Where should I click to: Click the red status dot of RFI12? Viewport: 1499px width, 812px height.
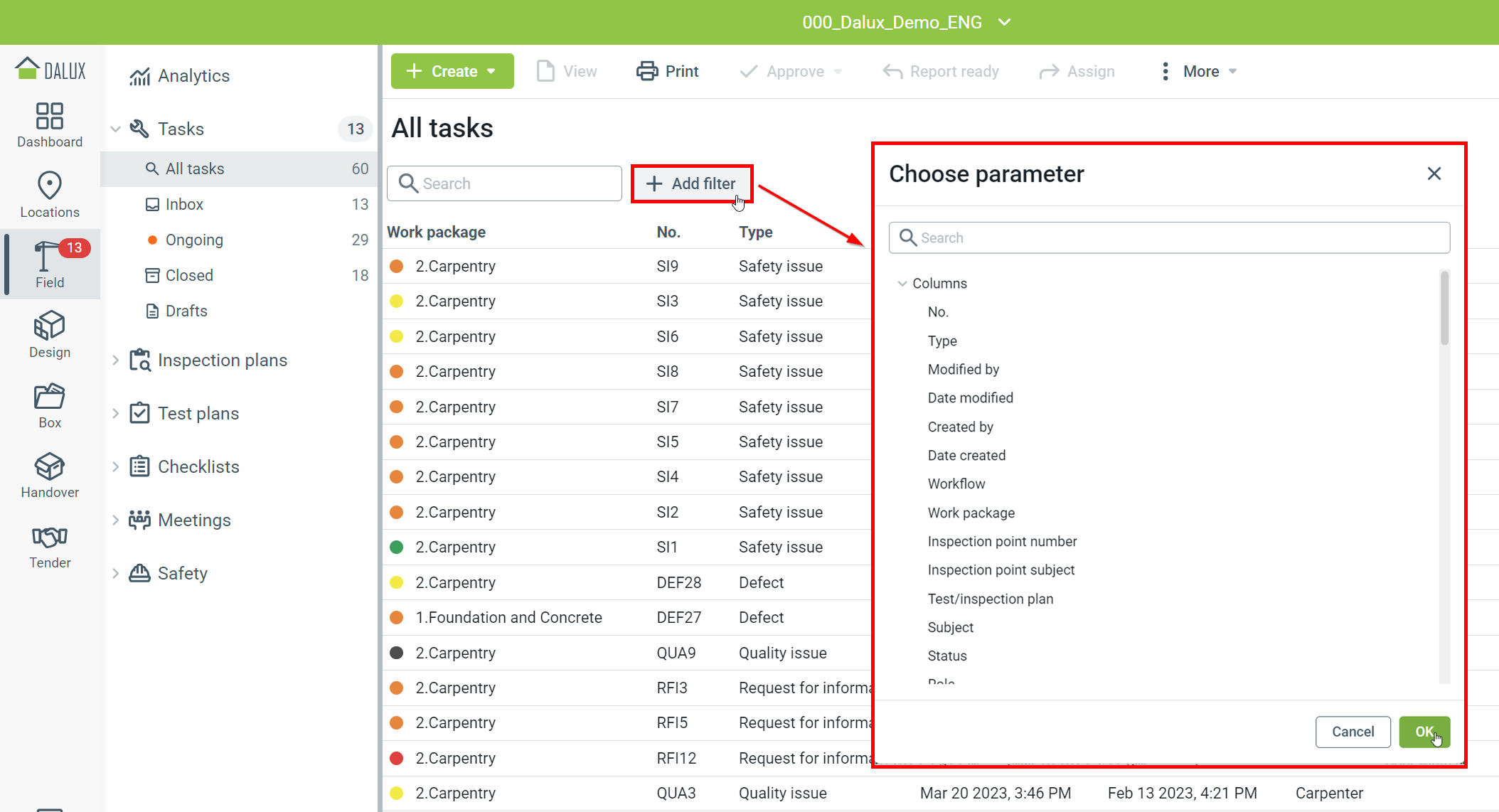click(397, 758)
